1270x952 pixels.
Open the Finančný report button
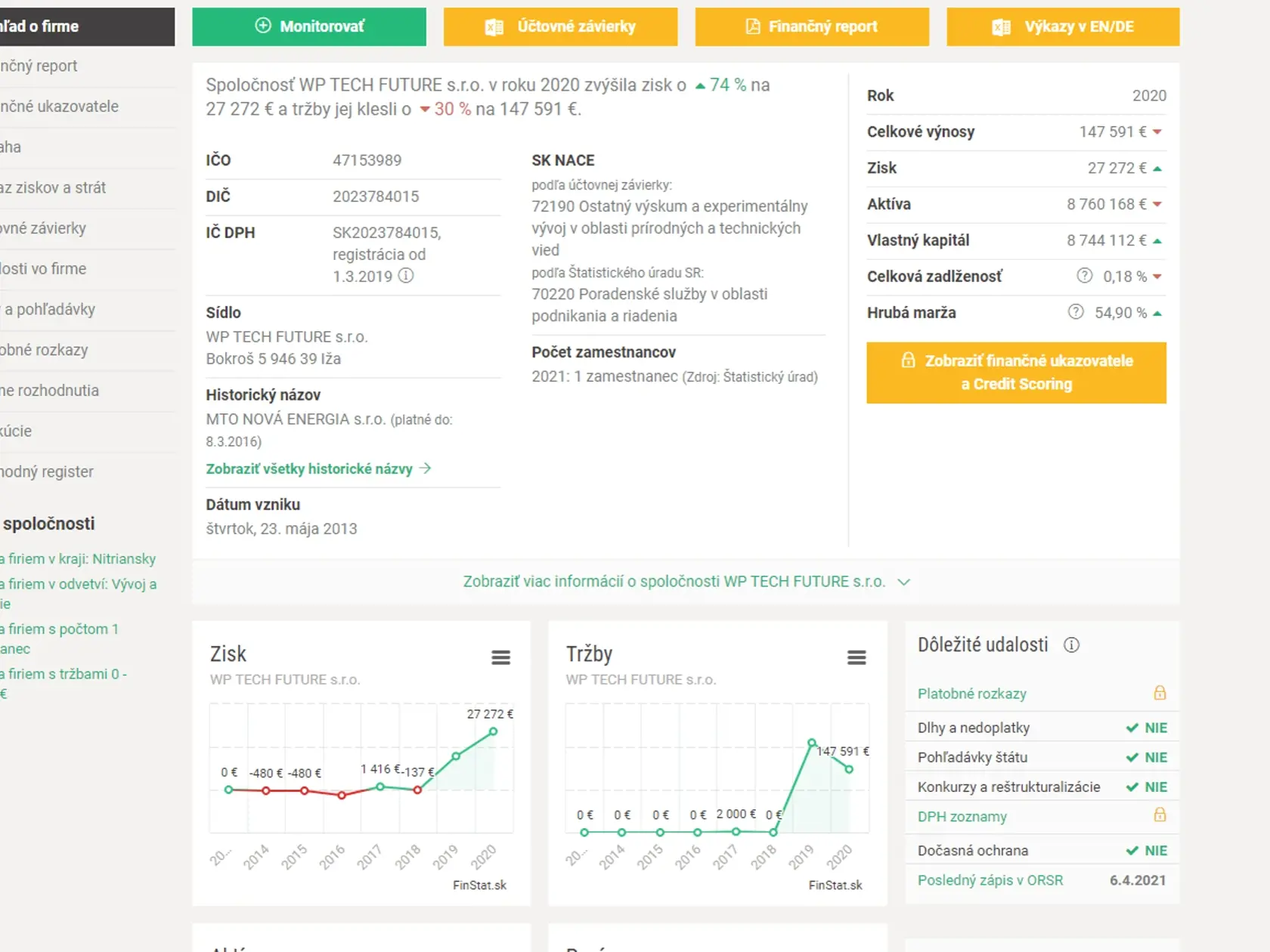pos(812,26)
